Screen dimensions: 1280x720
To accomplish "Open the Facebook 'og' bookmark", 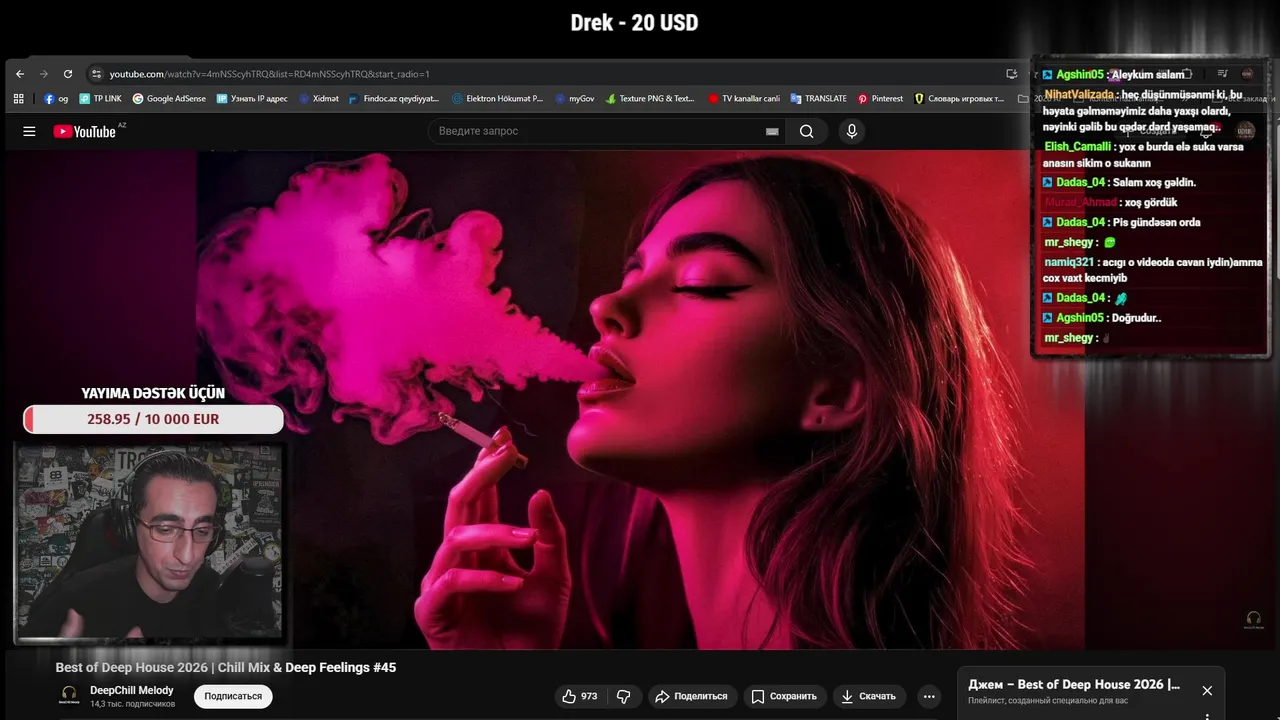I will 56,99.
